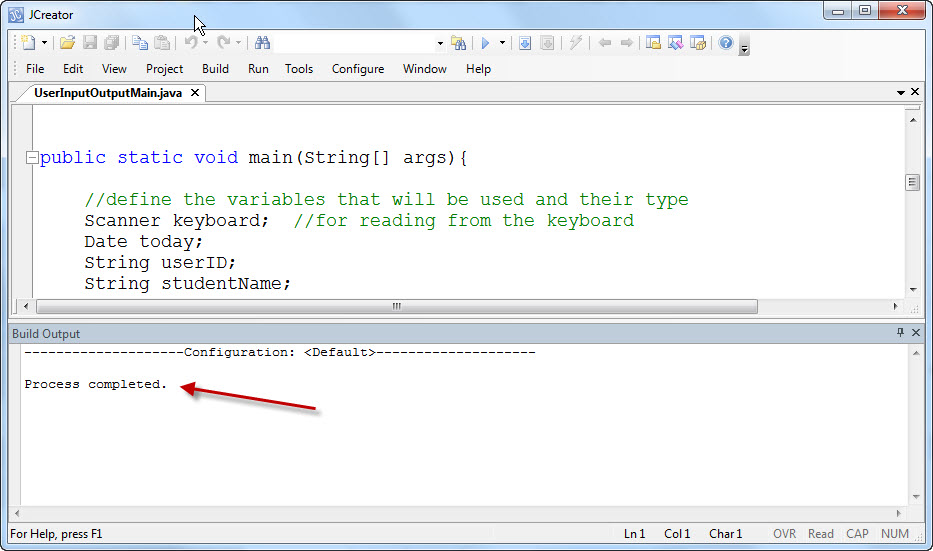
Task: Open the Help menu
Action: [478, 69]
